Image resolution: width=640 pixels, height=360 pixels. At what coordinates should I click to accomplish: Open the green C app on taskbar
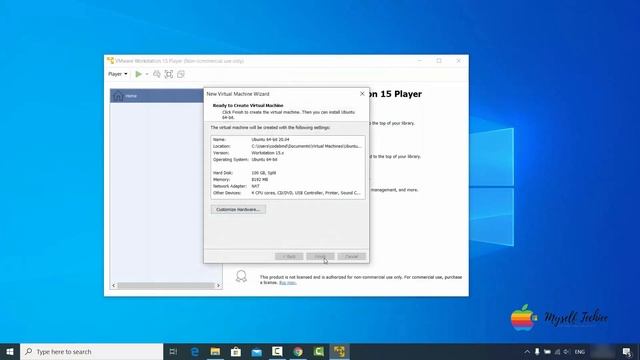[319, 351]
